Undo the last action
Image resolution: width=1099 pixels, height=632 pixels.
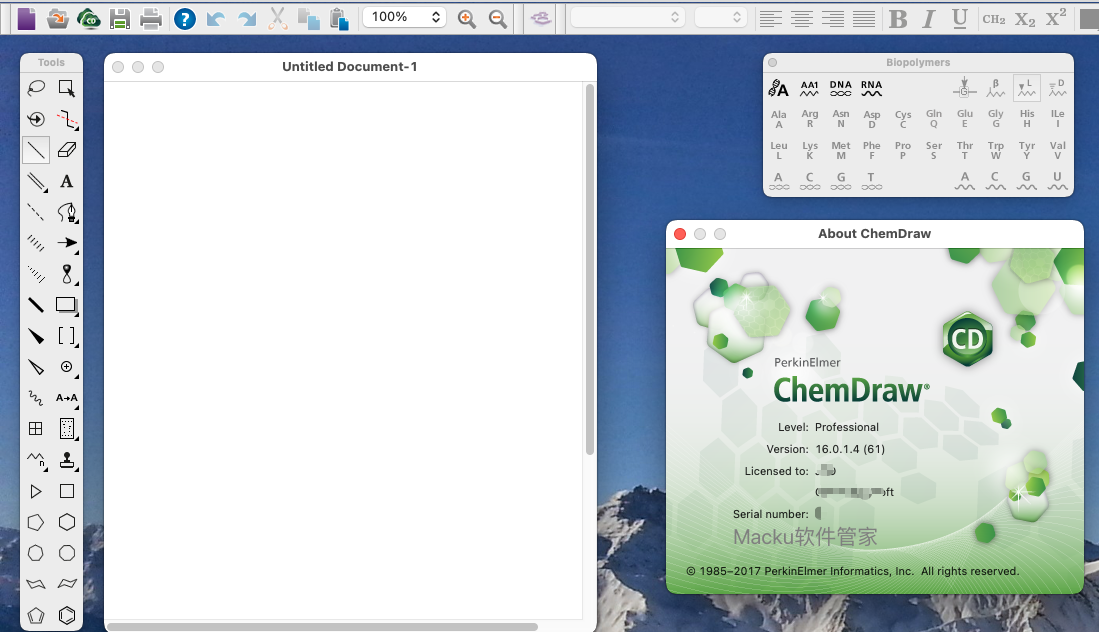click(x=216, y=18)
